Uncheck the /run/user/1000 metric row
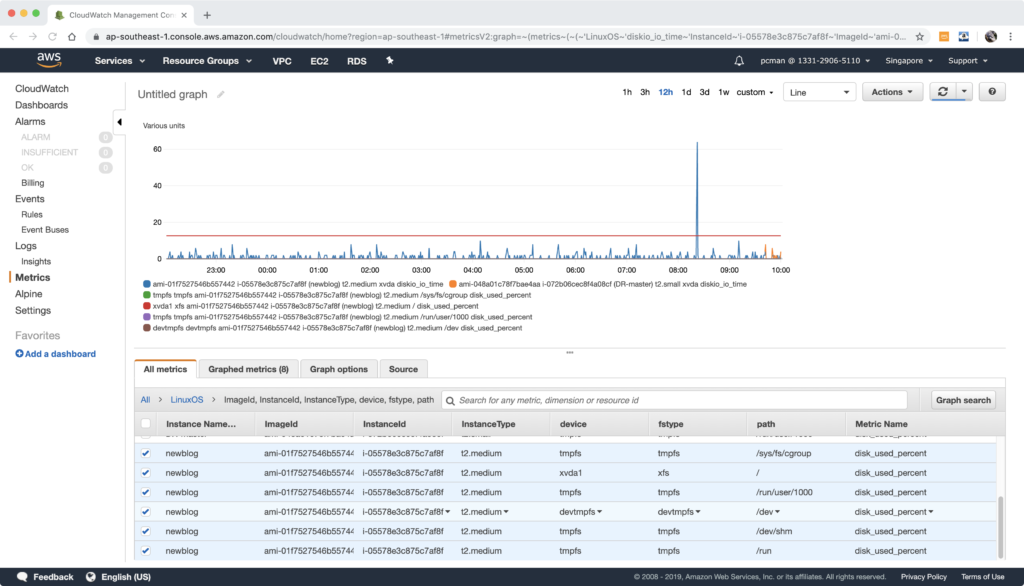Screen dimensions: 1024x586 146,493
